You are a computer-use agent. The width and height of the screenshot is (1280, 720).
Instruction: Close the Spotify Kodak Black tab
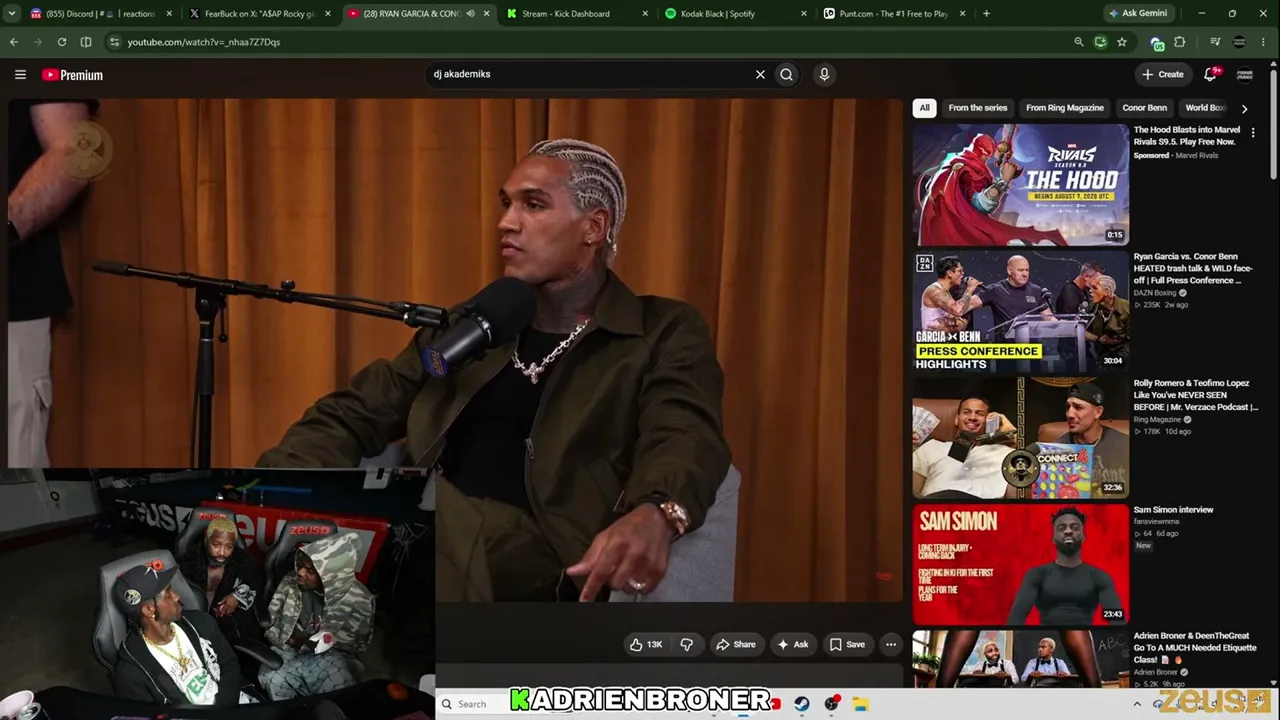click(x=803, y=14)
